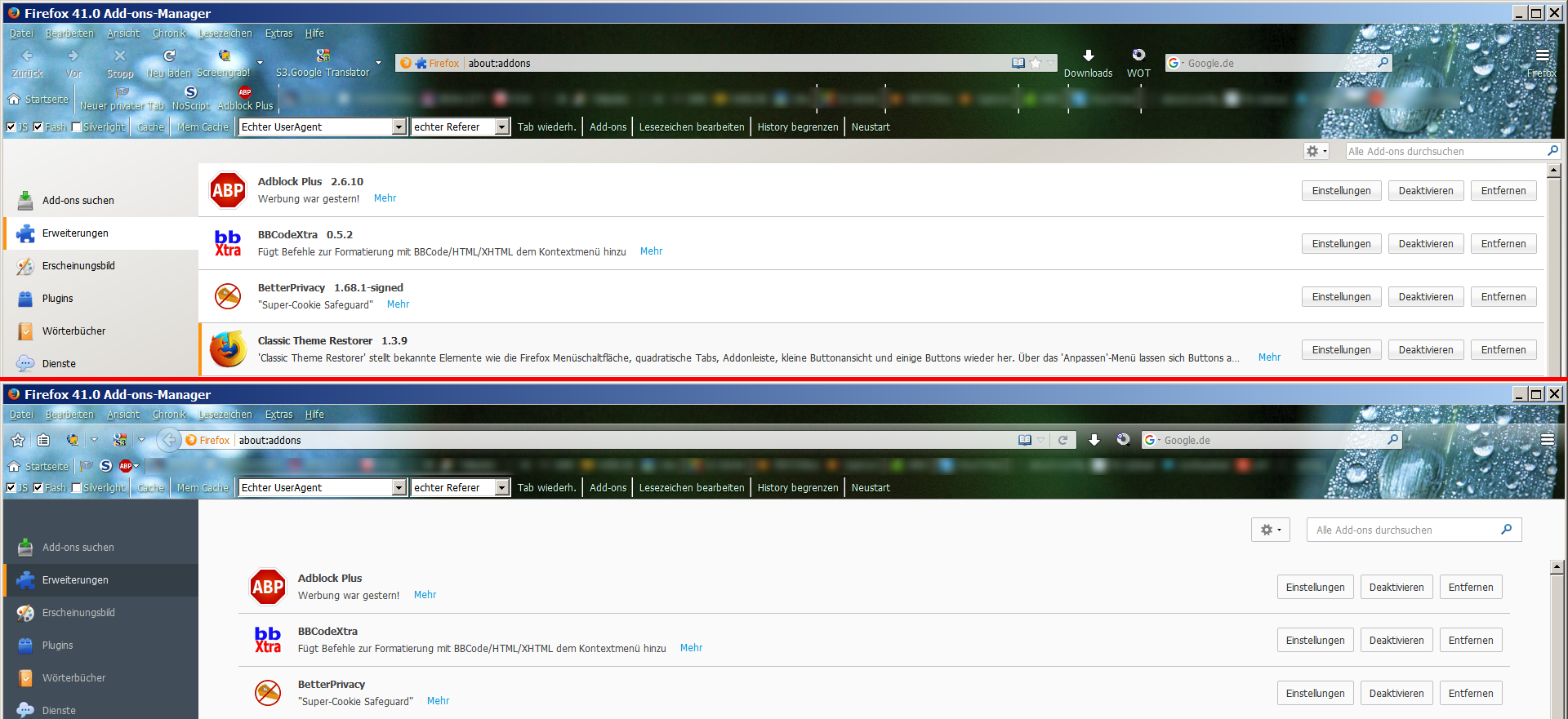The height and width of the screenshot is (719, 1568).
Task: Open Downloads arrow in top window
Action: 1088,55
